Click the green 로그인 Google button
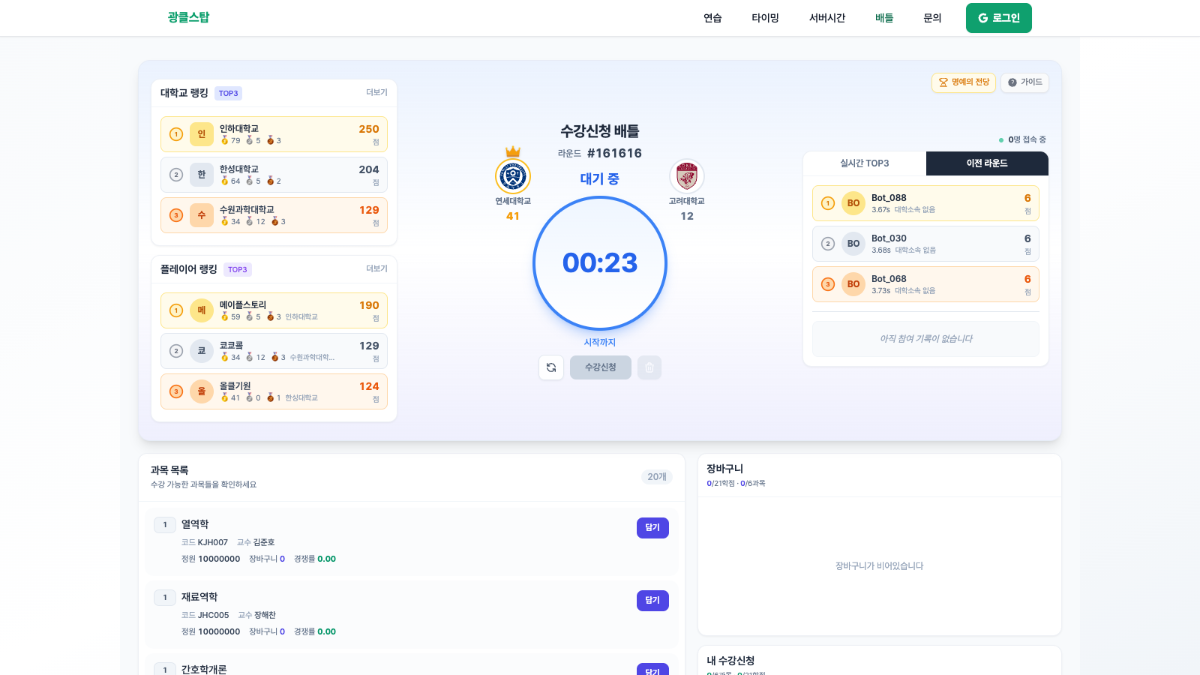 click(x=999, y=18)
